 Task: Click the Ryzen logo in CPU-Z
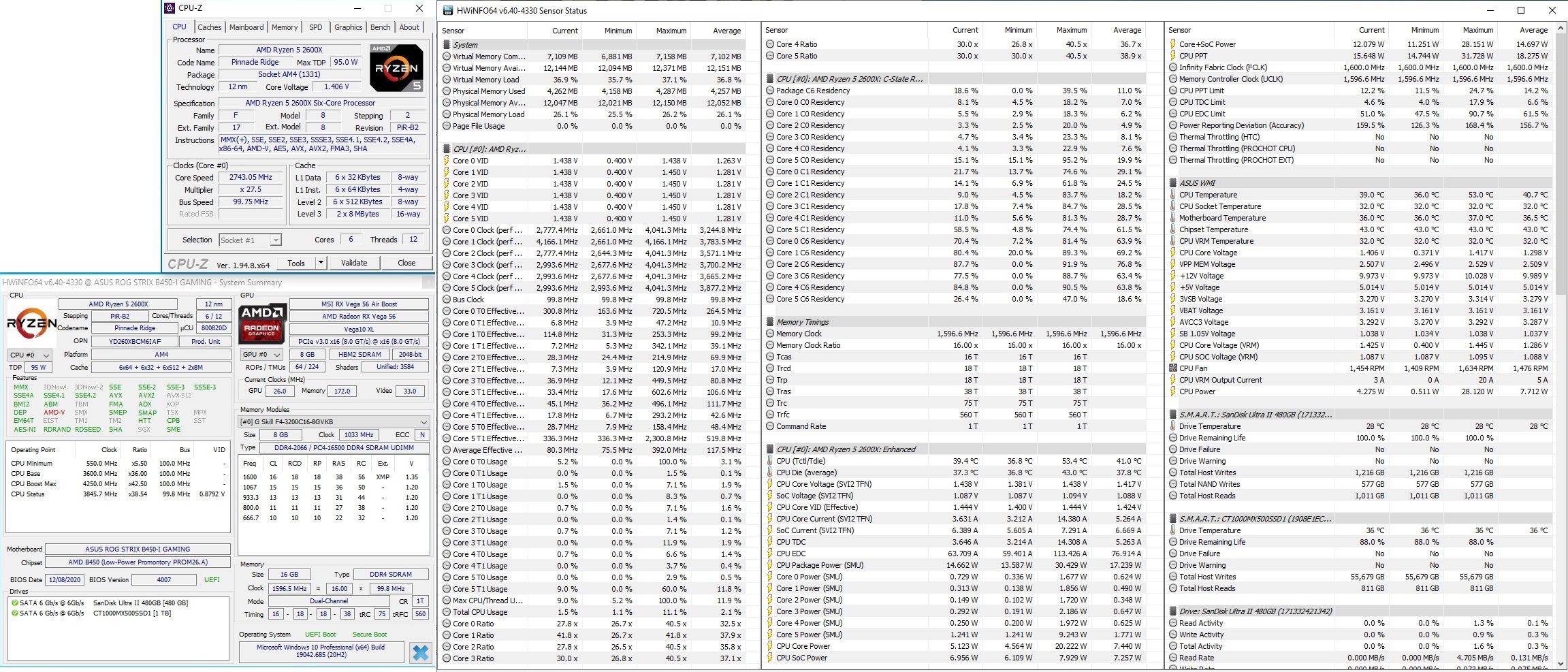coord(396,68)
